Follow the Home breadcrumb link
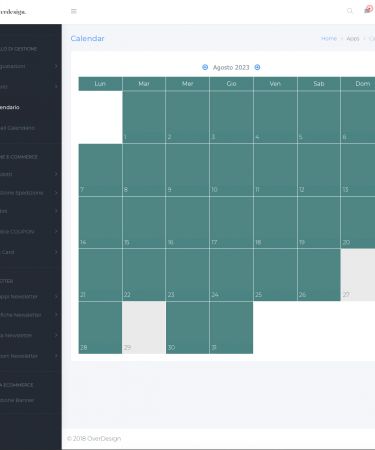 (329, 38)
